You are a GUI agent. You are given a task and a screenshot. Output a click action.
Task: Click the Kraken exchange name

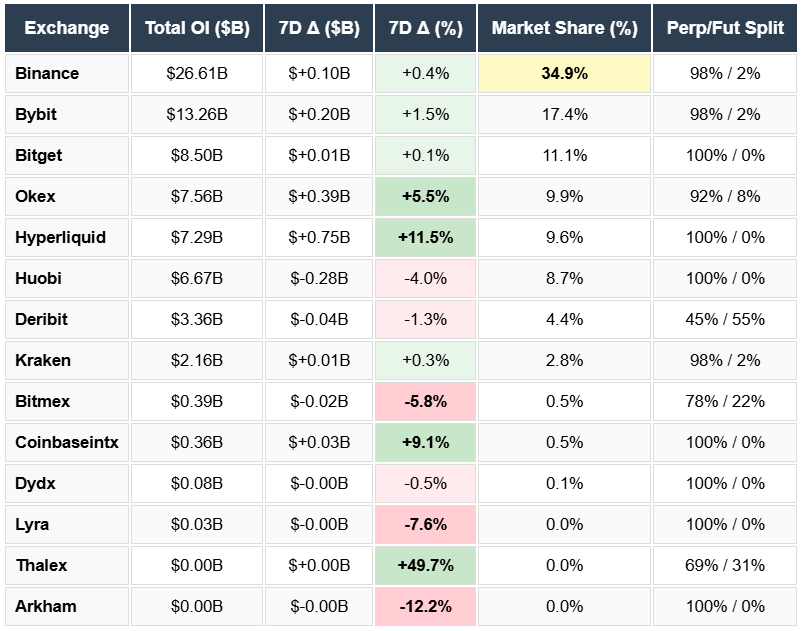coord(43,361)
